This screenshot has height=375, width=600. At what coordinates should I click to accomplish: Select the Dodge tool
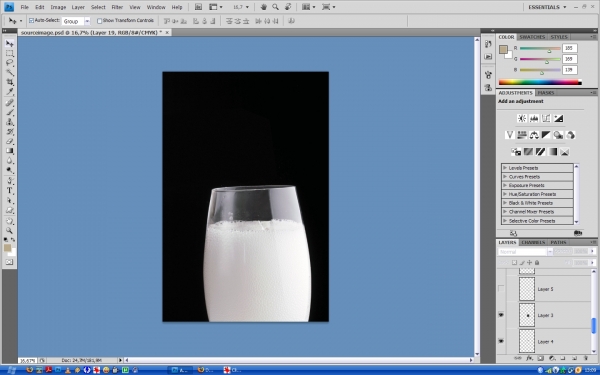pos(10,171)
